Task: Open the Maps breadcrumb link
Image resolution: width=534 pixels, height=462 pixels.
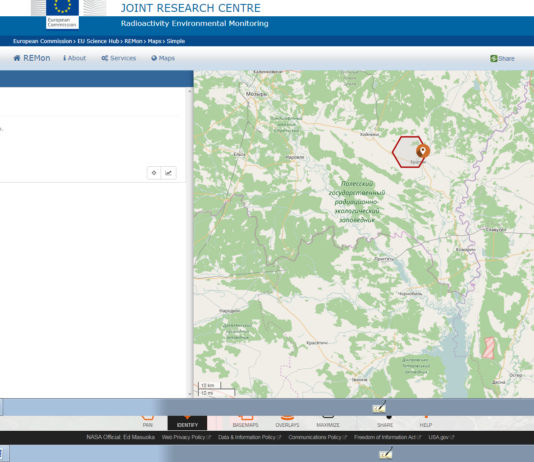Action: click(154, 41)
